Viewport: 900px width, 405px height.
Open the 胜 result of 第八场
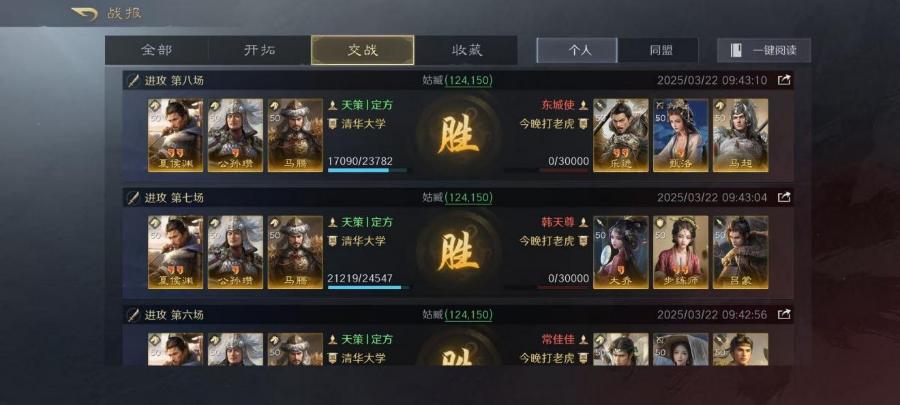(x=459, y=135)
